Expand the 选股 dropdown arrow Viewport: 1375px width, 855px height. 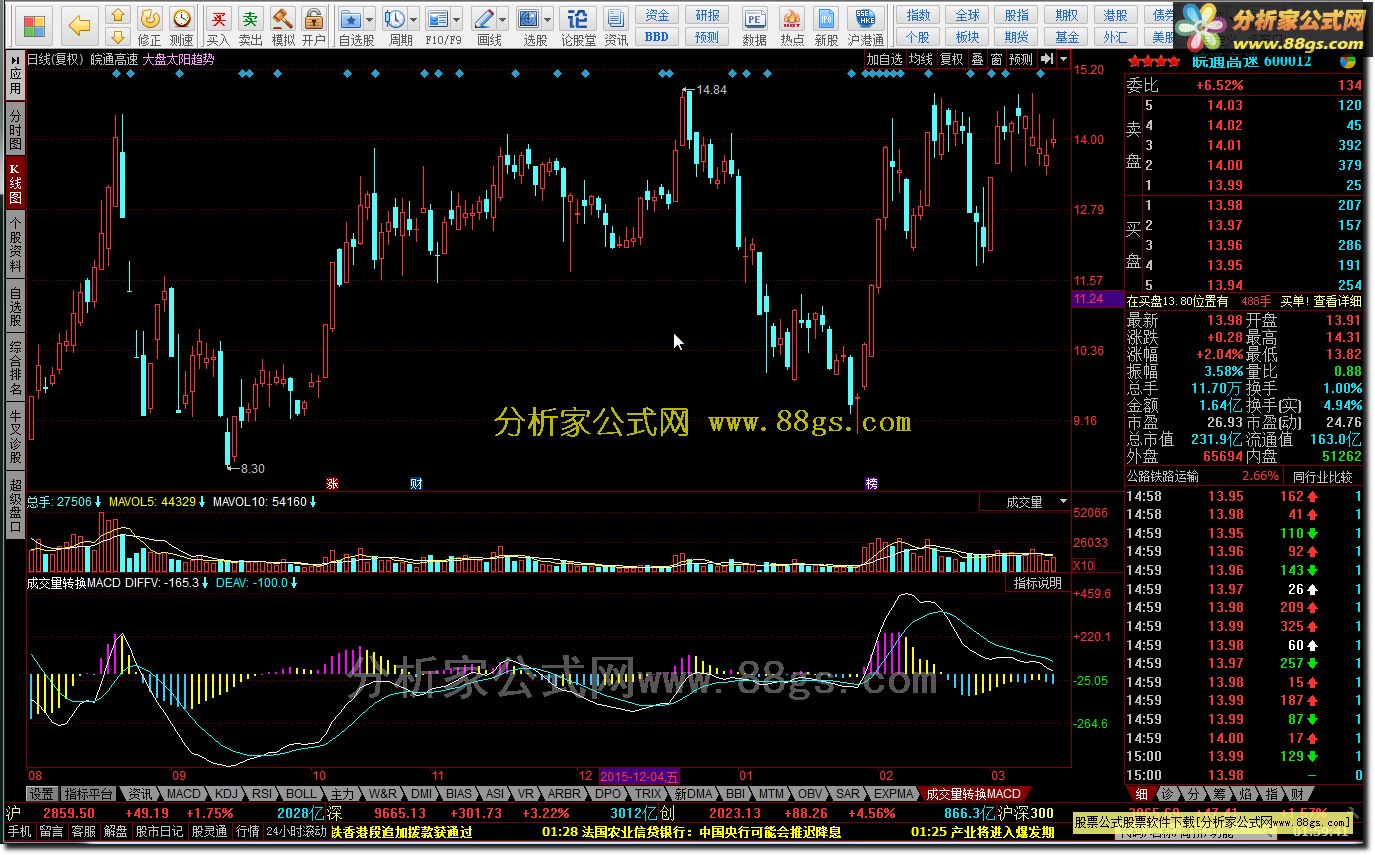click(548, 19)
